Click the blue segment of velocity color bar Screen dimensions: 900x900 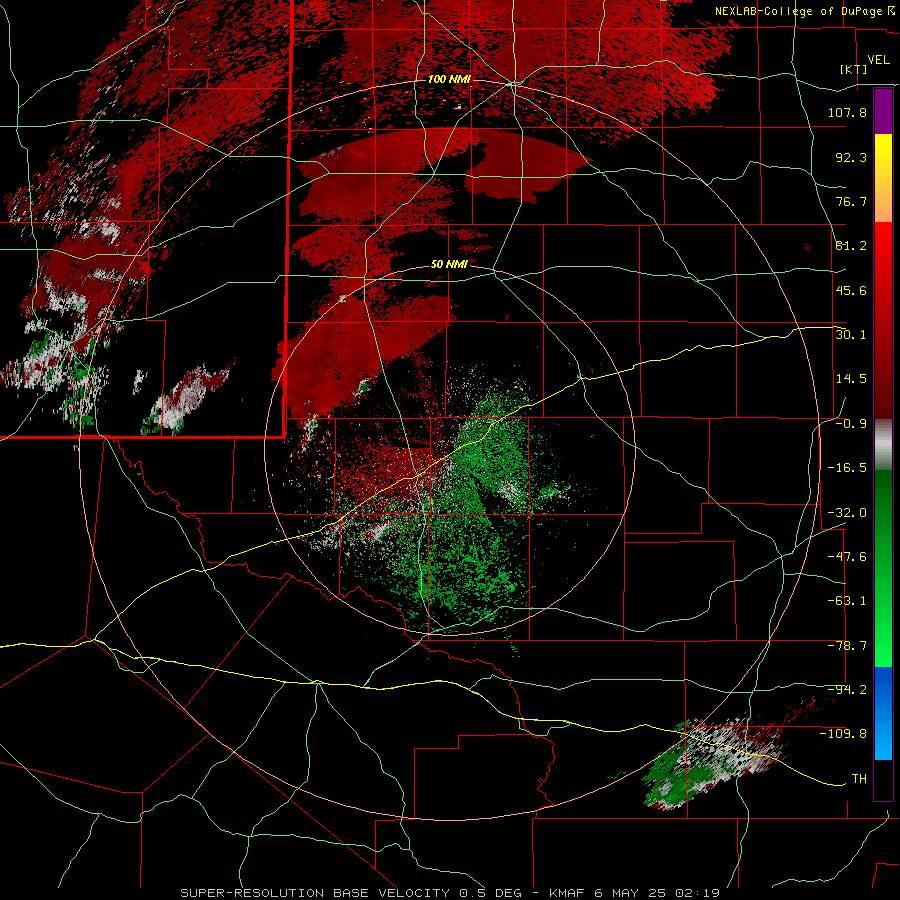tap(883, 713)
